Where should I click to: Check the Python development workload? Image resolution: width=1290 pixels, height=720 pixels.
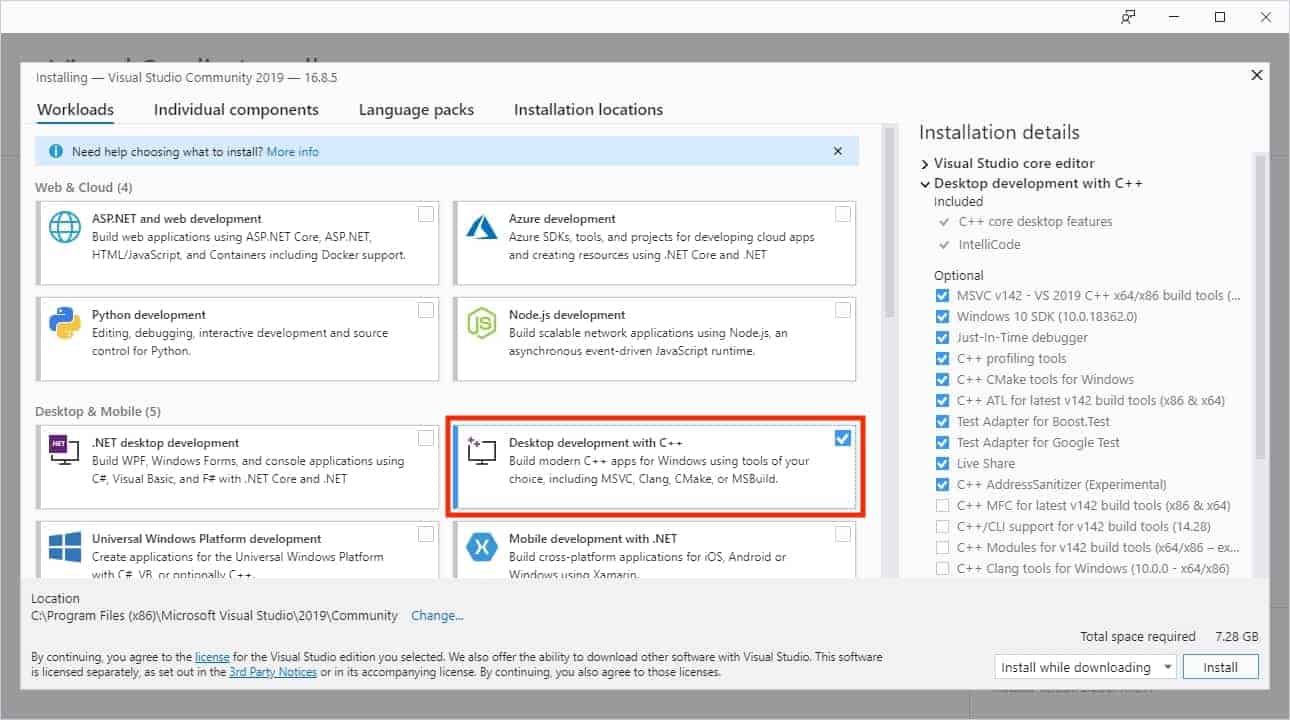pos(426,310)
